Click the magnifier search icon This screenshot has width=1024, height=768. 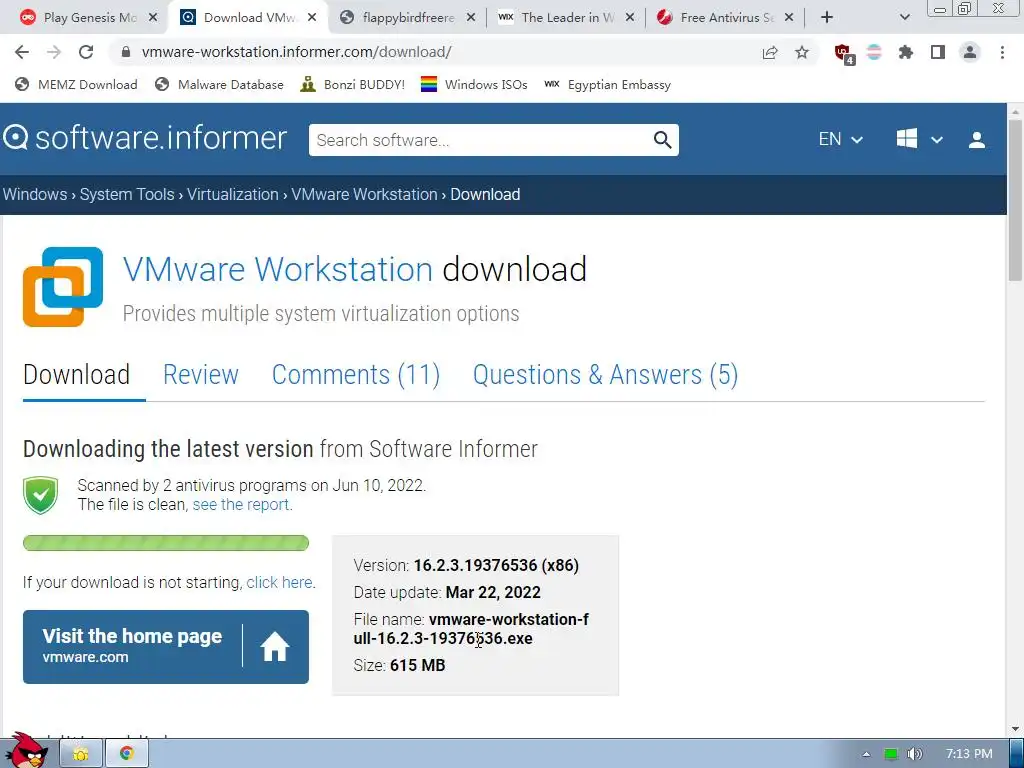662,140
